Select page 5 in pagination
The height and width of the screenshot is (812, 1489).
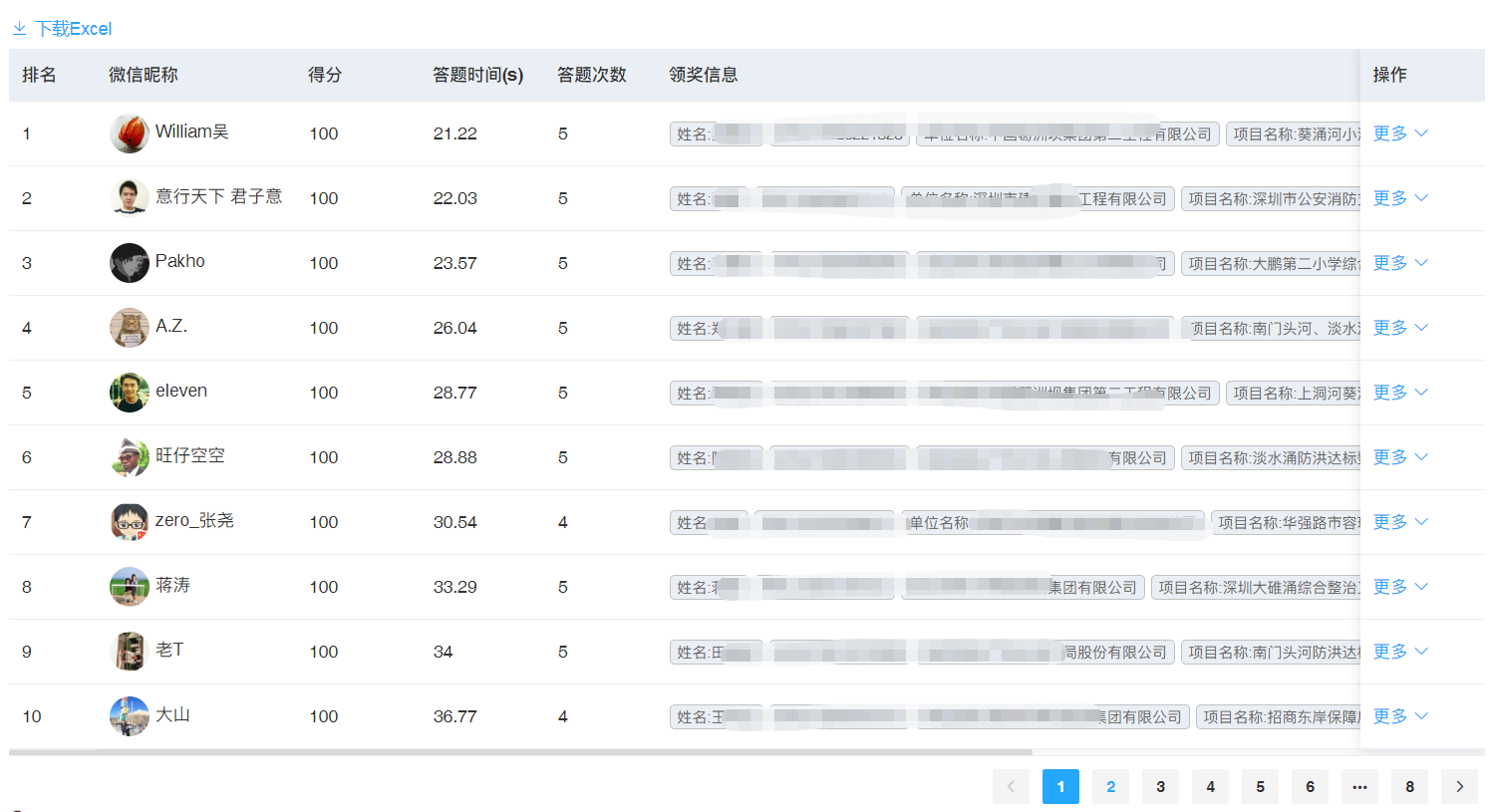pyautogui.click(x=1260, y=787)
